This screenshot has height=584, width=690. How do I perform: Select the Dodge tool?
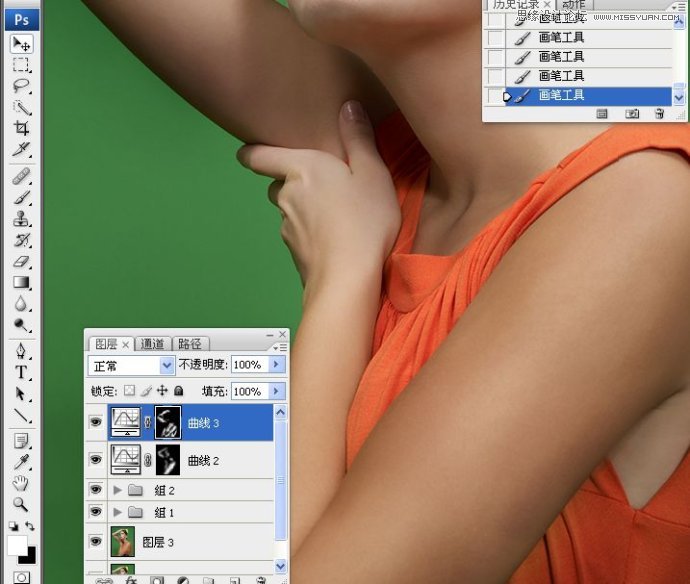pyautogui.click(x=21, y=325)
